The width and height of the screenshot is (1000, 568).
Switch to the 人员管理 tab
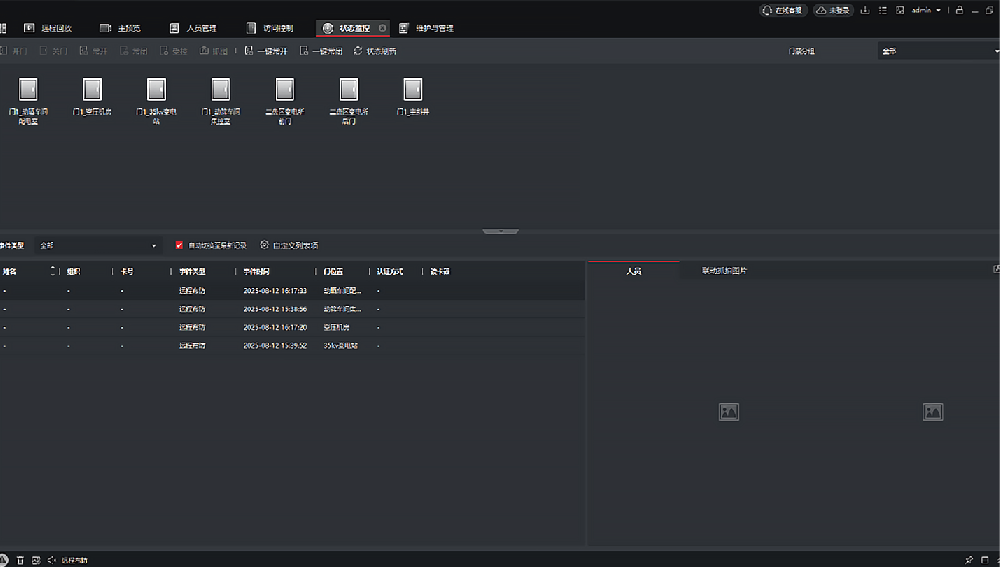tap(193, 28)
